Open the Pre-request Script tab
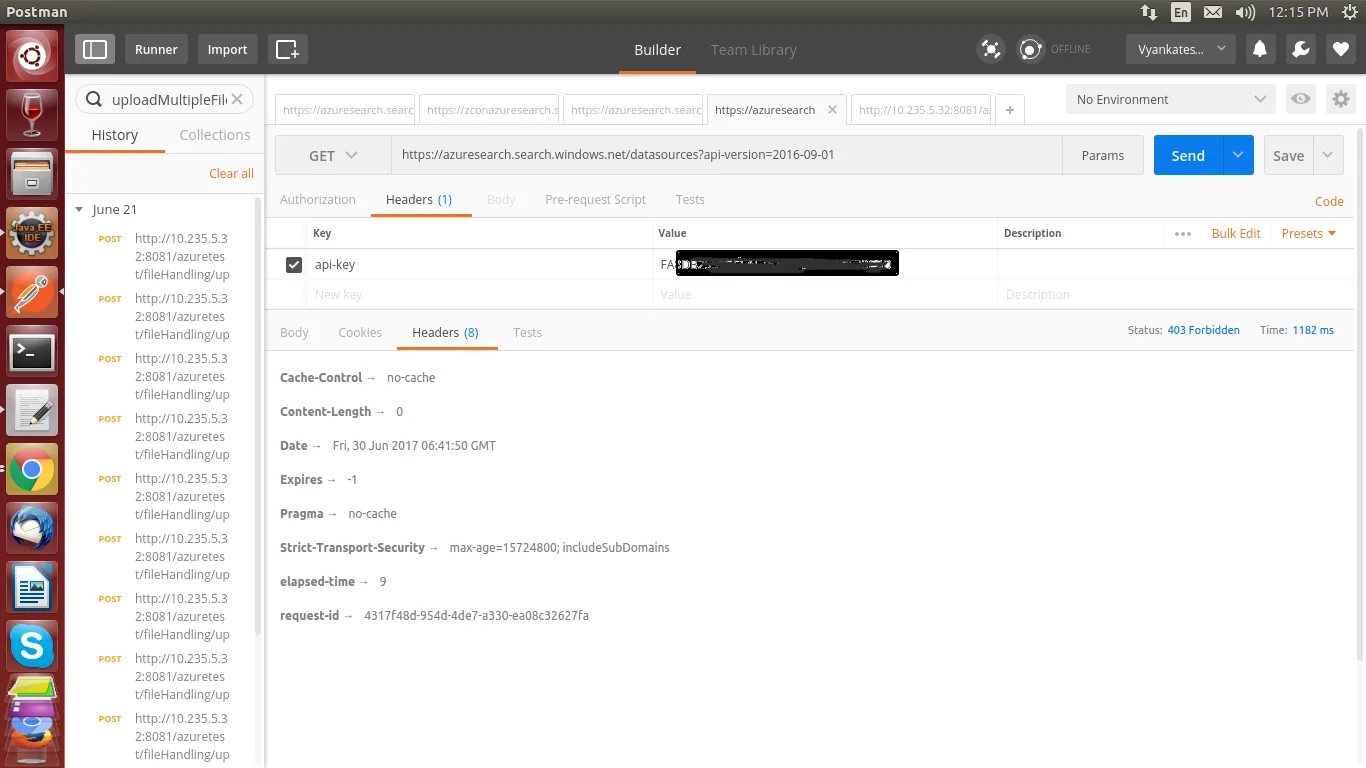This screenshot has width=1366, height=768. pos(596,199)
